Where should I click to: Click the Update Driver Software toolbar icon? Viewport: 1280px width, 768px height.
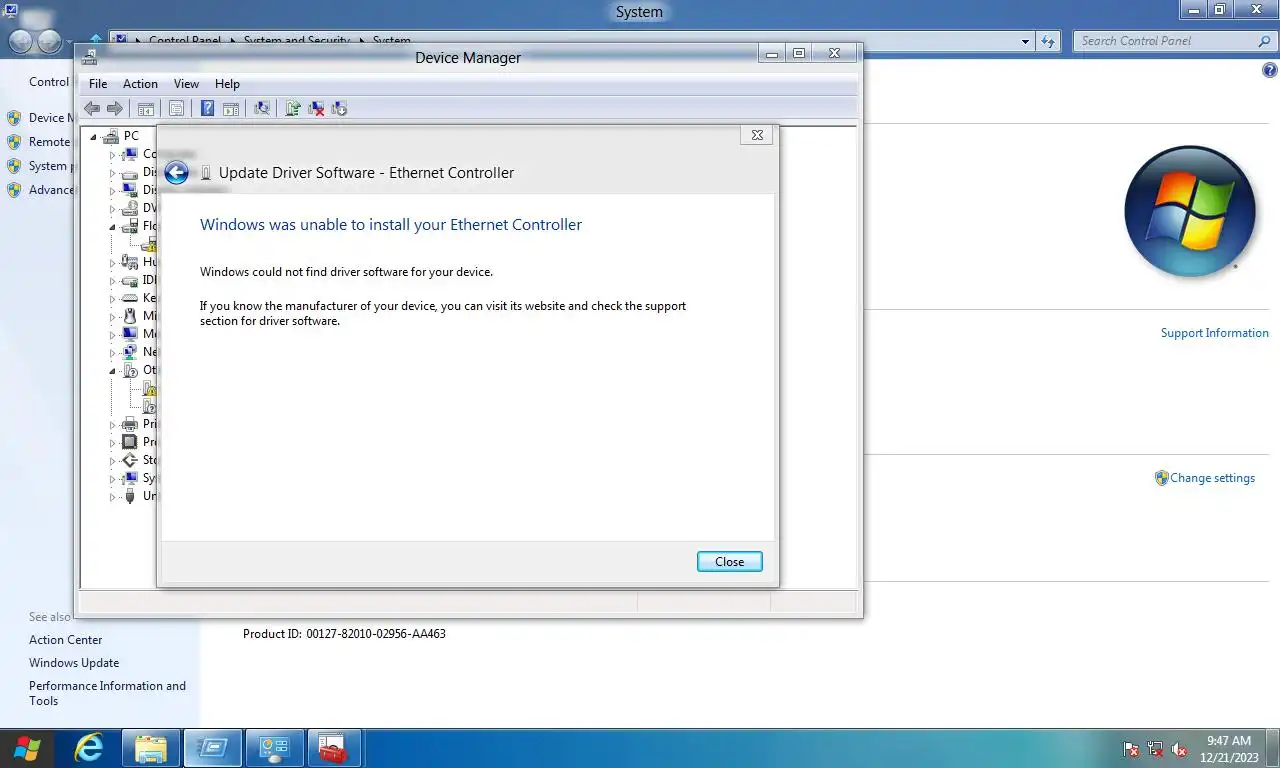click(x=293, y=109)
